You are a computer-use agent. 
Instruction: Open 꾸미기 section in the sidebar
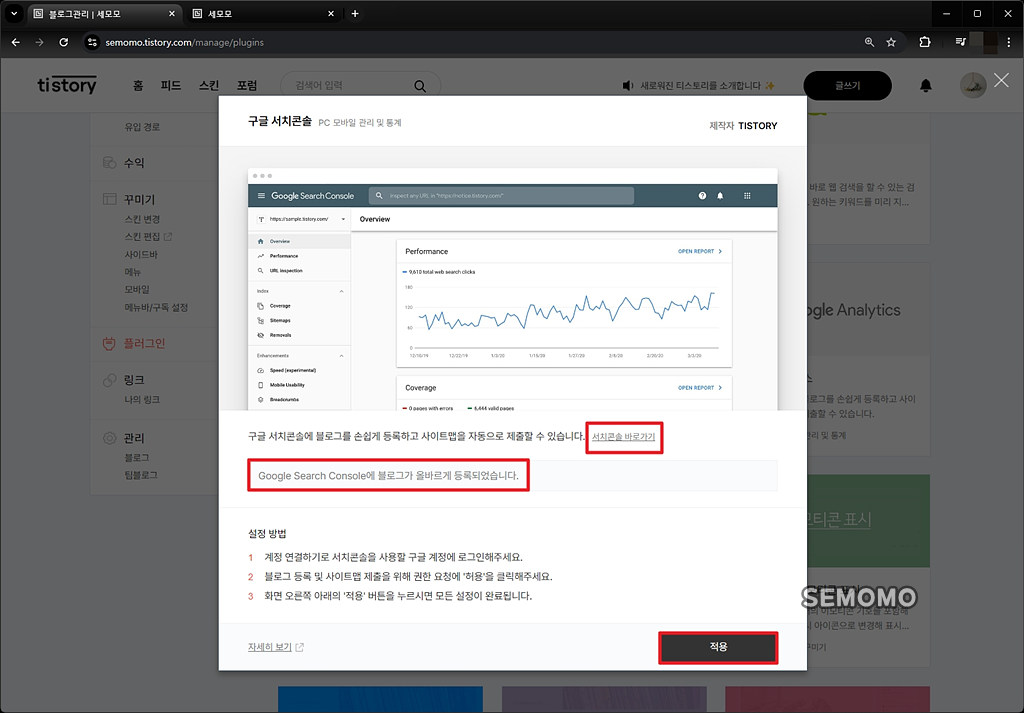[x=139, y=199]
